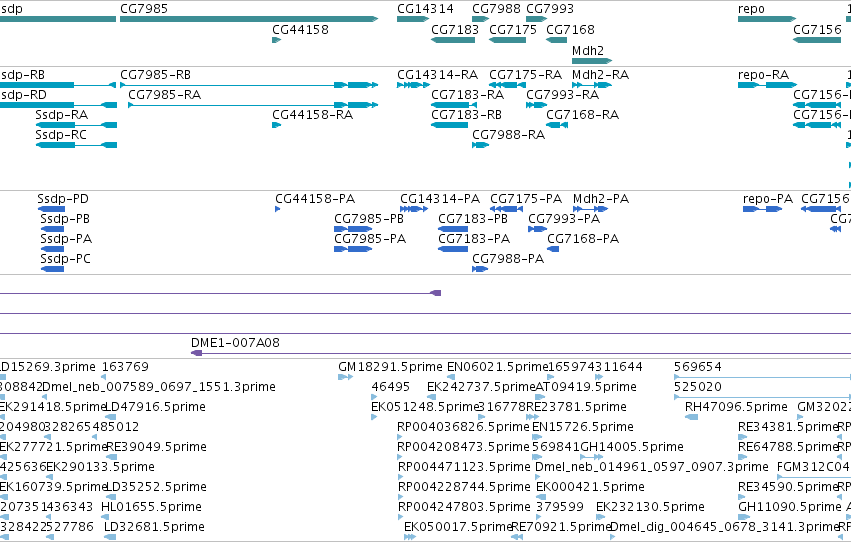Select the CG7985-PB protein label
This screenshot has width=851, height=542.
(x=369, y=219)
